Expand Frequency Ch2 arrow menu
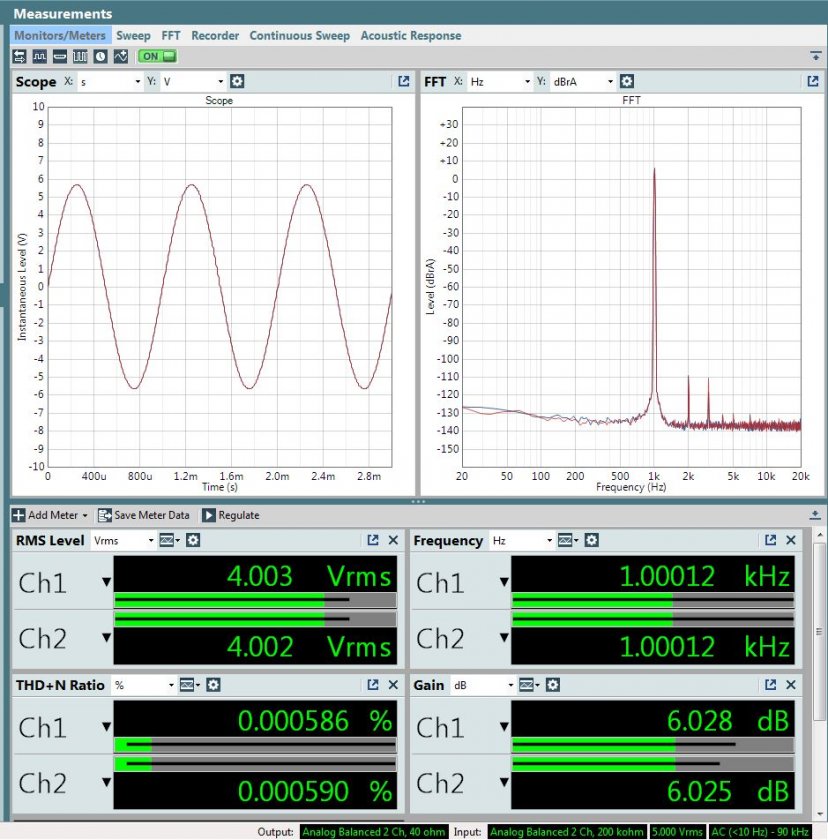 504,638
